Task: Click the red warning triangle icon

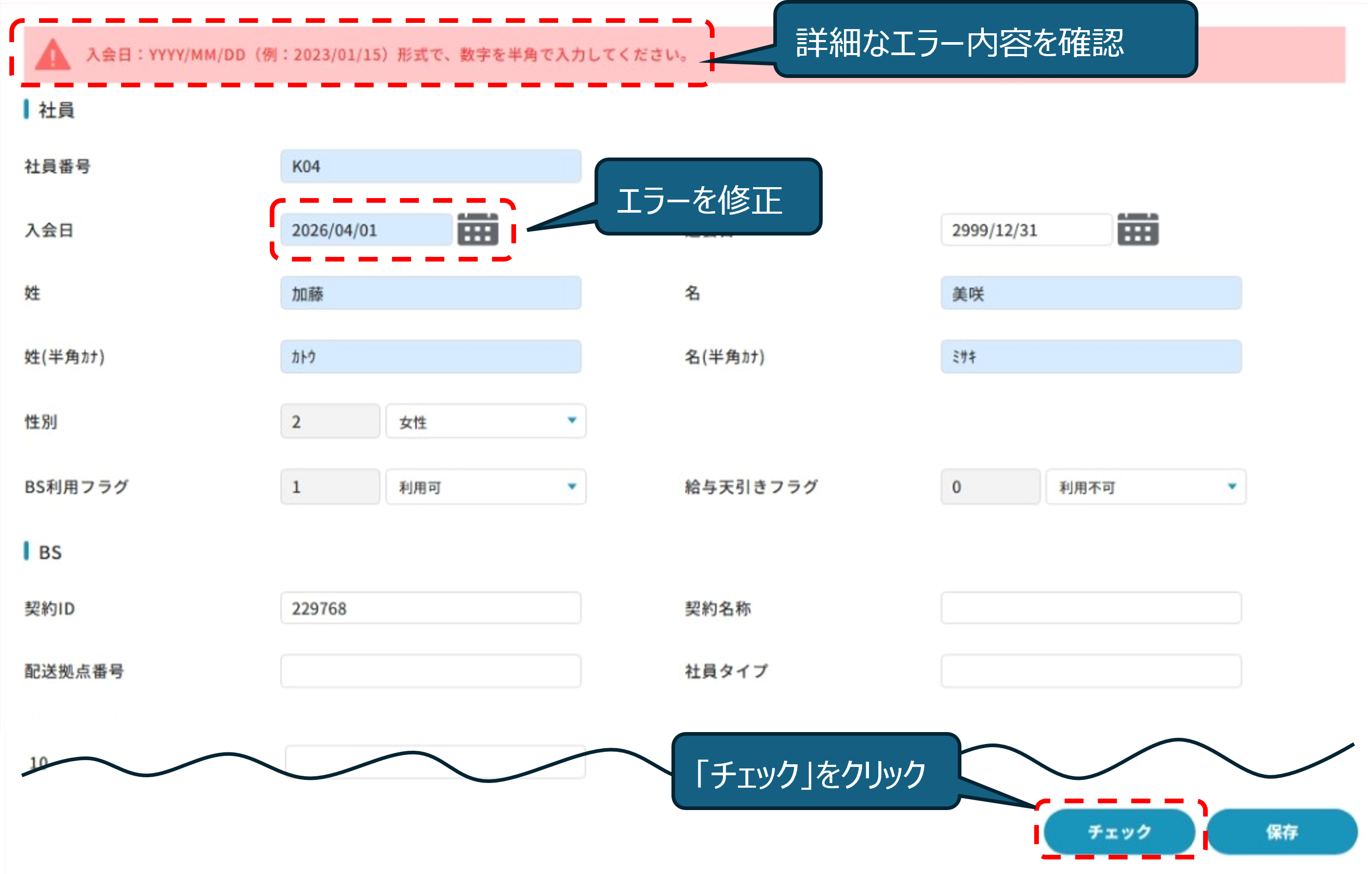Action: tap(52, 55)
